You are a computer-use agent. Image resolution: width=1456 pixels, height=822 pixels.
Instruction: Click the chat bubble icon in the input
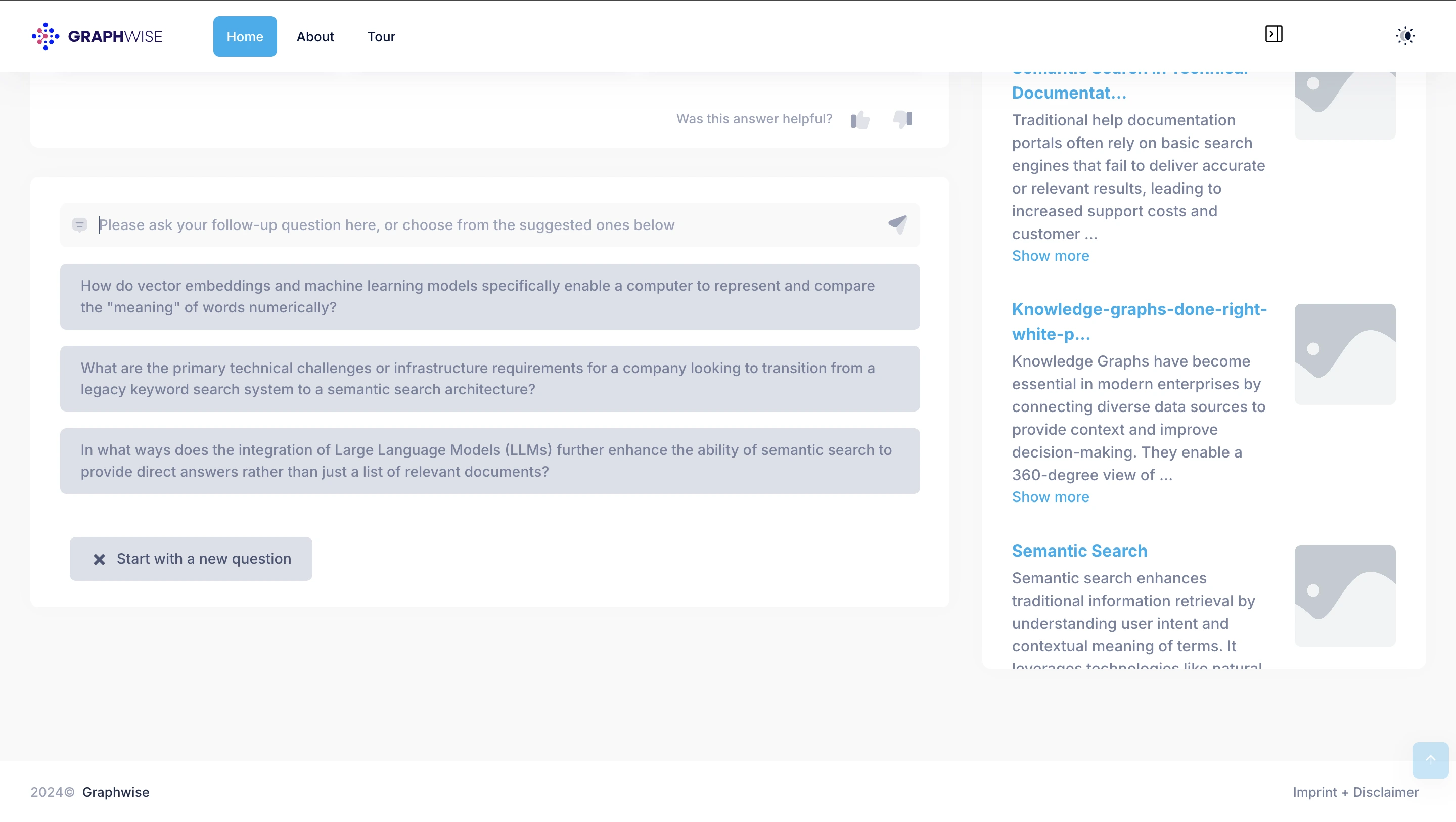click(x=80, y=225)
